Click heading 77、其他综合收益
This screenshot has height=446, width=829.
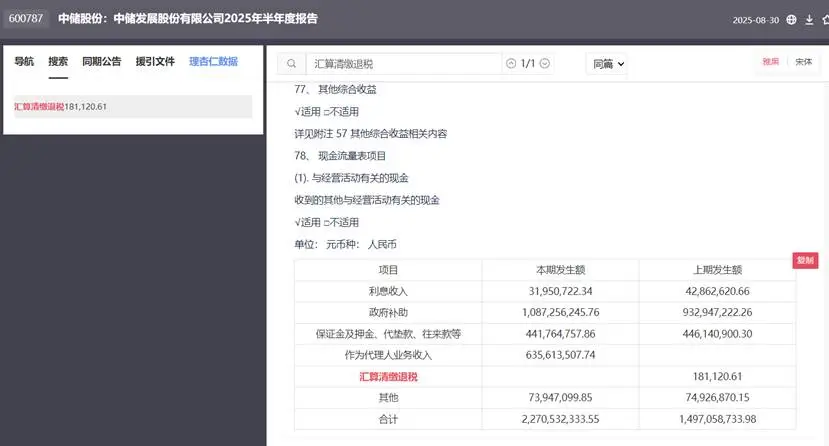pos(335,89)
